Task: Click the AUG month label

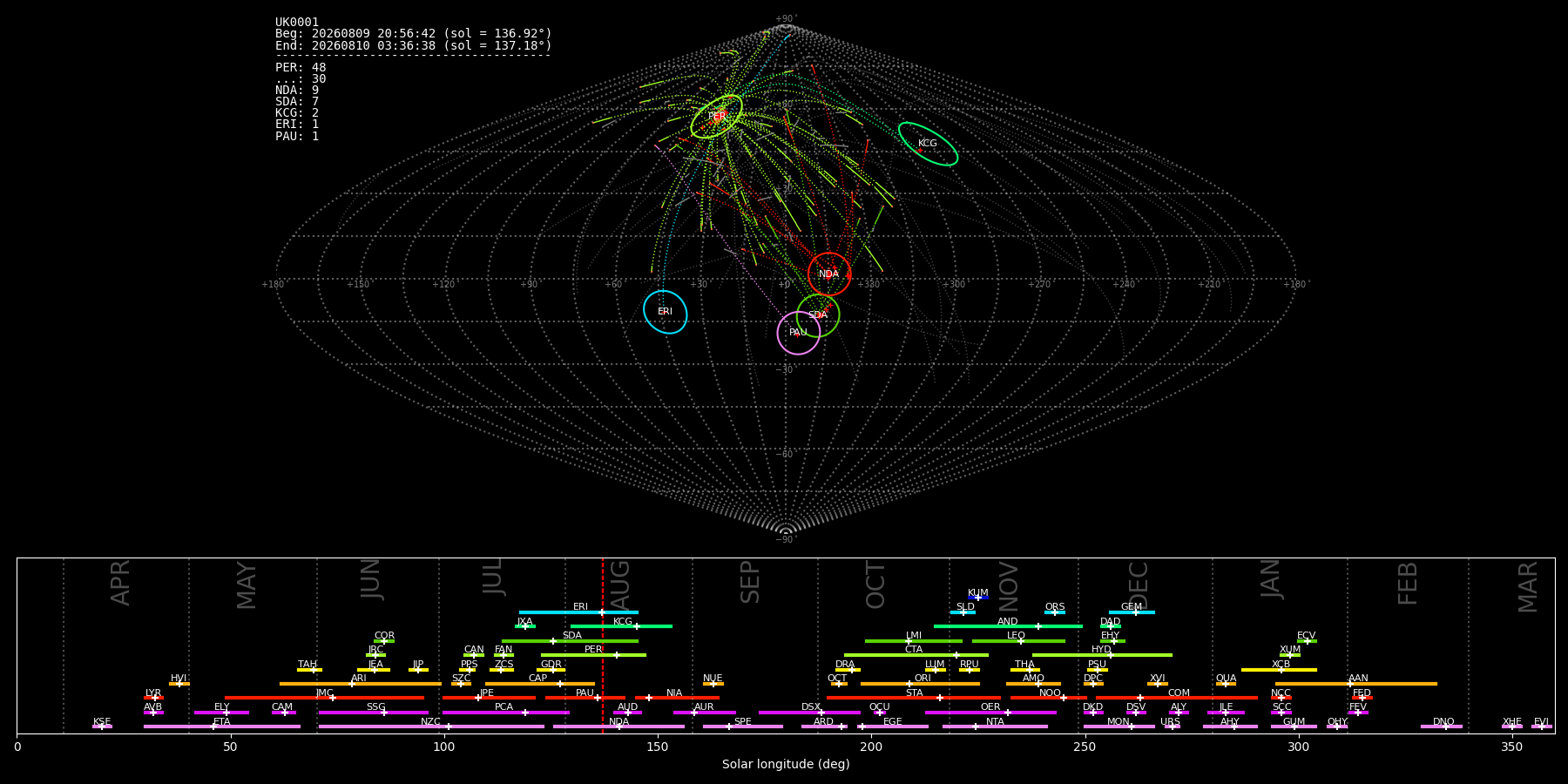Action: pyautogui.click(x=620, y=582)
